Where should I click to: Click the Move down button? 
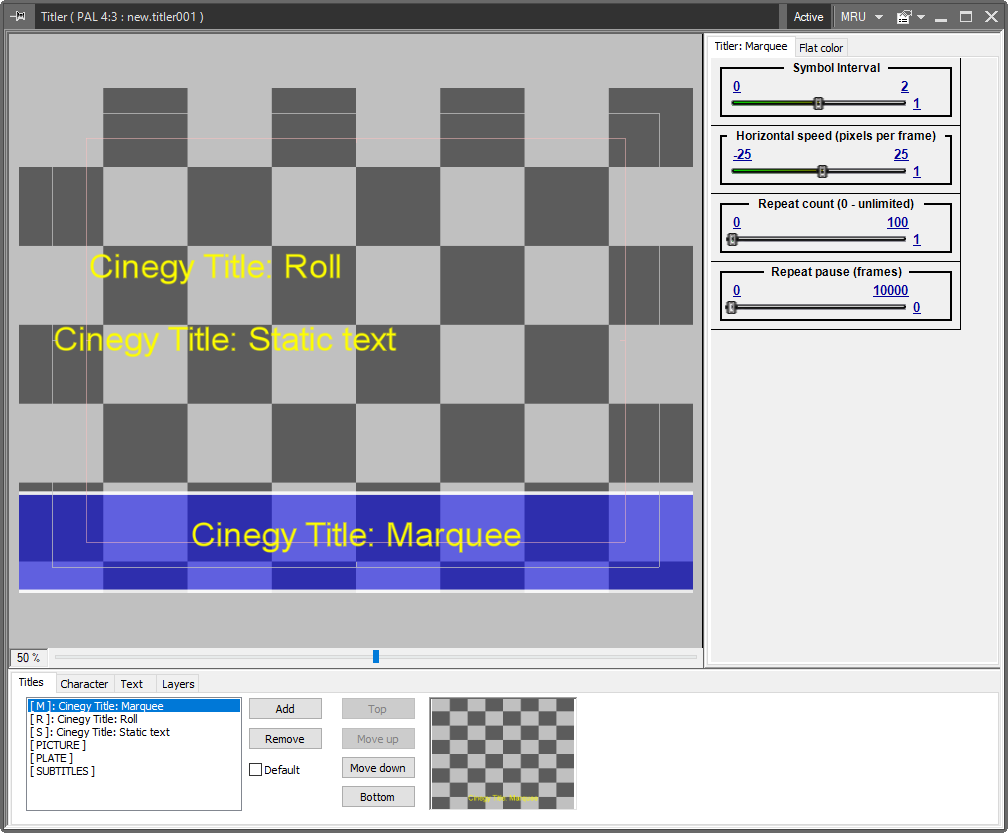tap(378, 768)
